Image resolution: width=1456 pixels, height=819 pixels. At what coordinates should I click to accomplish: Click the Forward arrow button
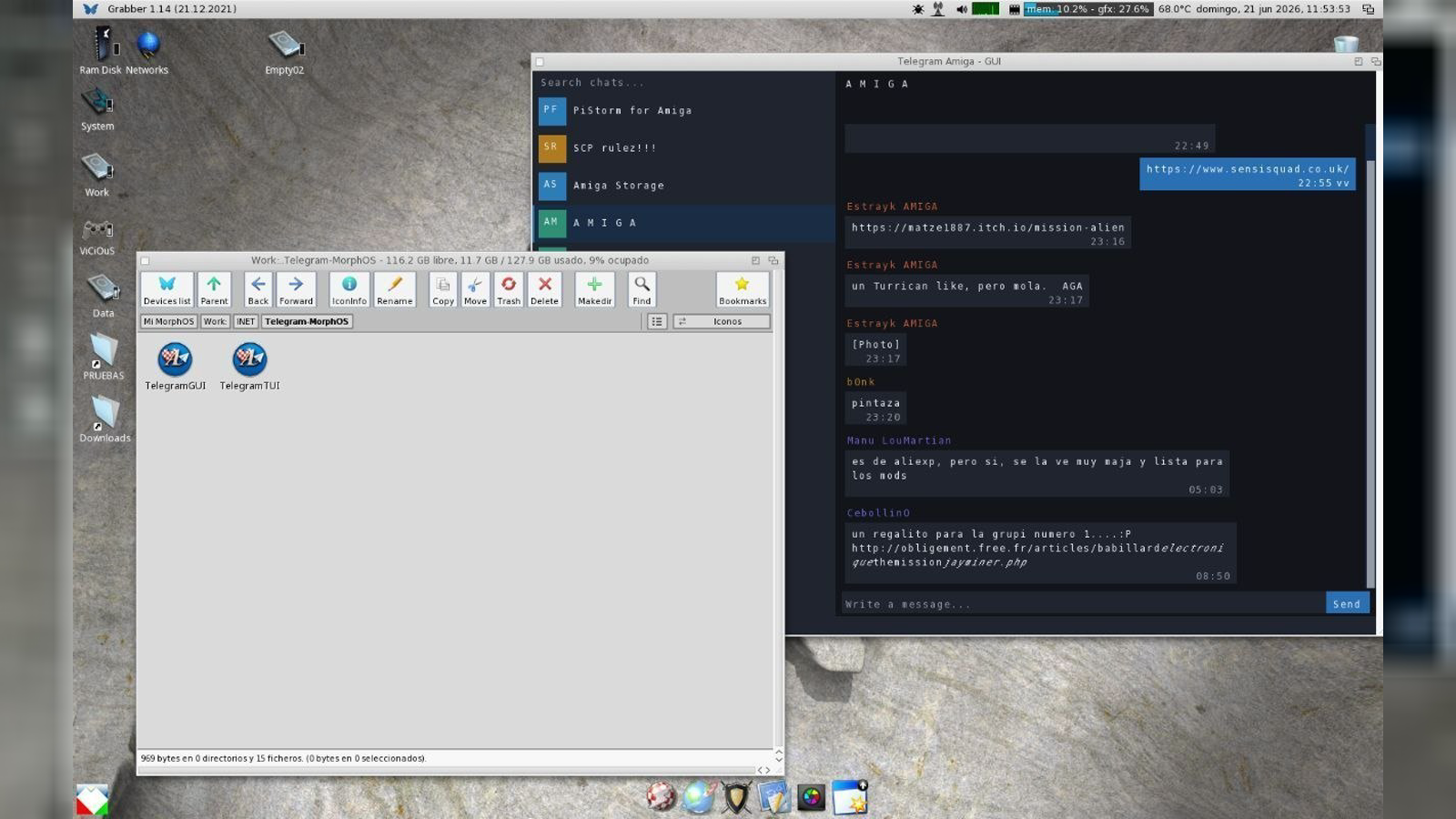point(296,289)
